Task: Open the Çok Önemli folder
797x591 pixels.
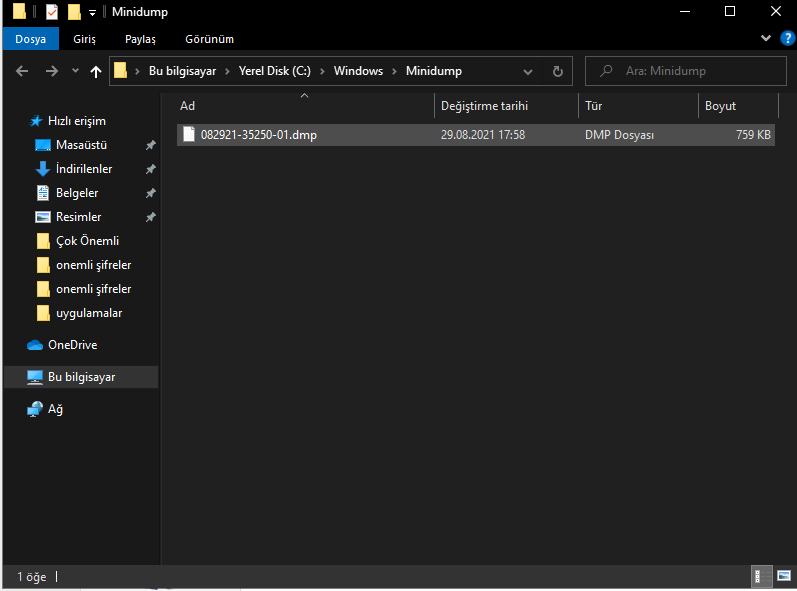Action: pos(87,241)
